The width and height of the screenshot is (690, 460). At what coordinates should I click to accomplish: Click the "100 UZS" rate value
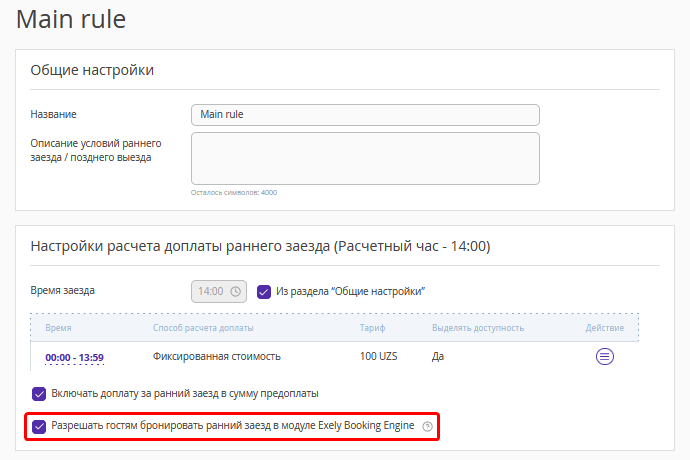tap(378, 356)
